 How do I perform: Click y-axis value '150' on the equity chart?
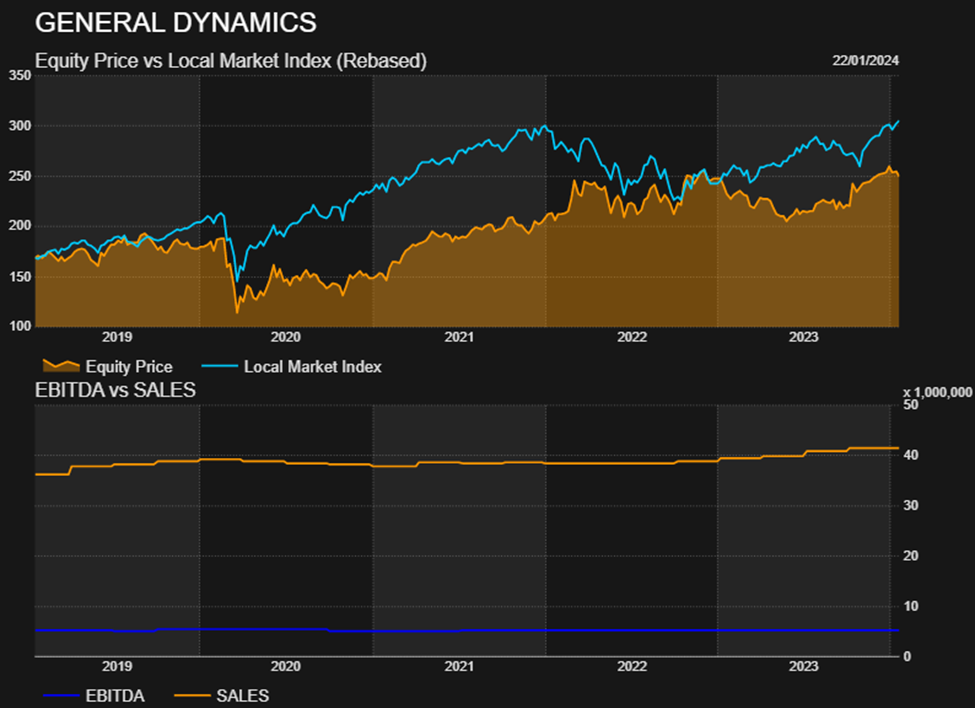20,276
